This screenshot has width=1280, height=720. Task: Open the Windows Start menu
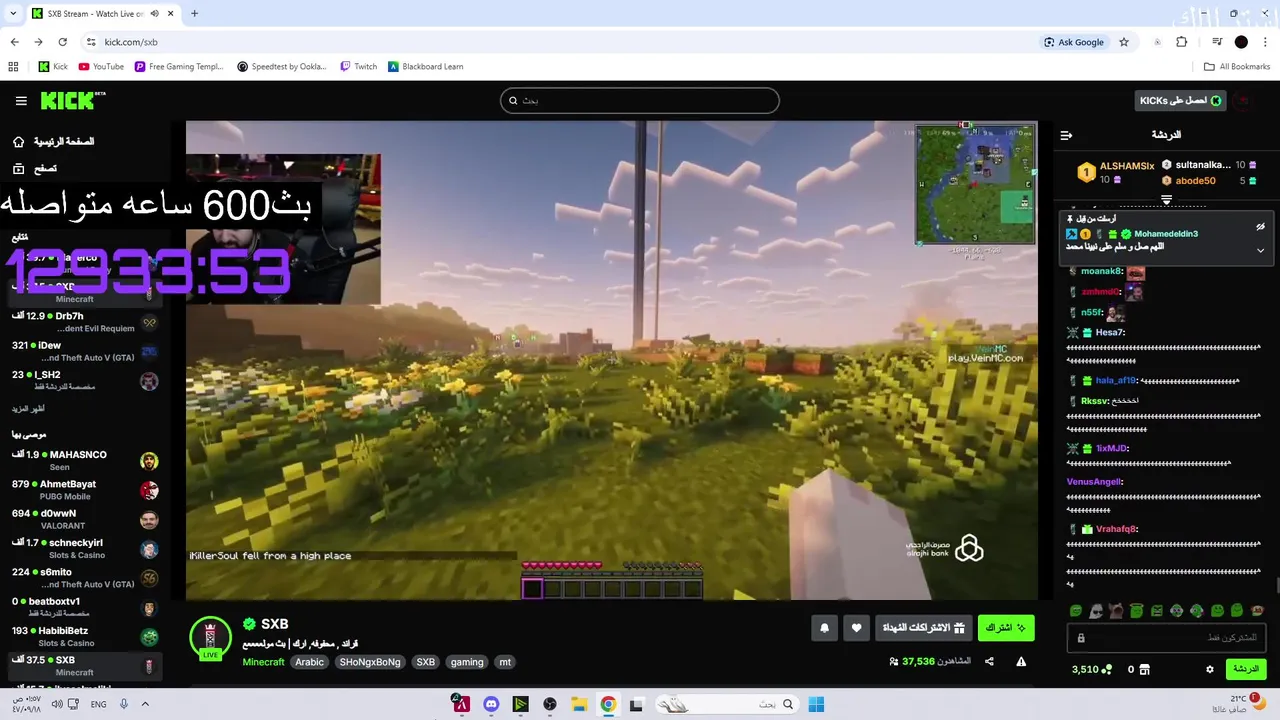tap(816, 704)
